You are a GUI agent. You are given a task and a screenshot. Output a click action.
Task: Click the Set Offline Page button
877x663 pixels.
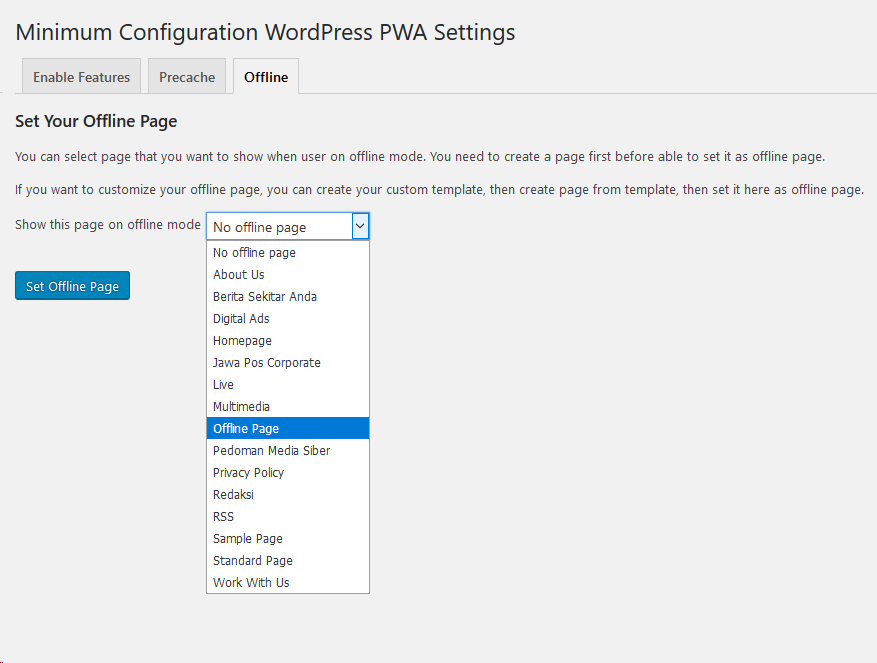tap(72, 286)
